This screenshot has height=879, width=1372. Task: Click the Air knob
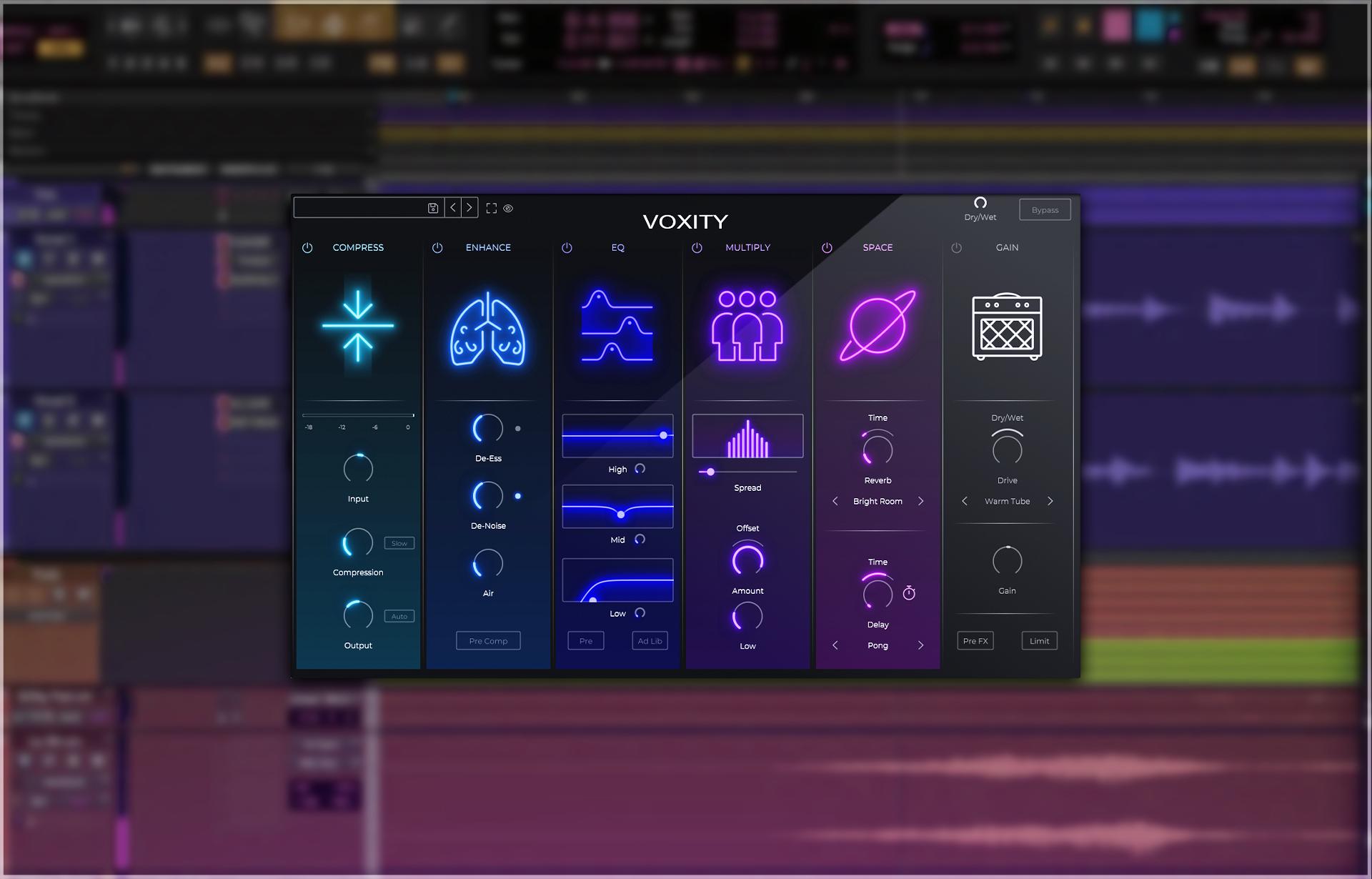(488, 564)
